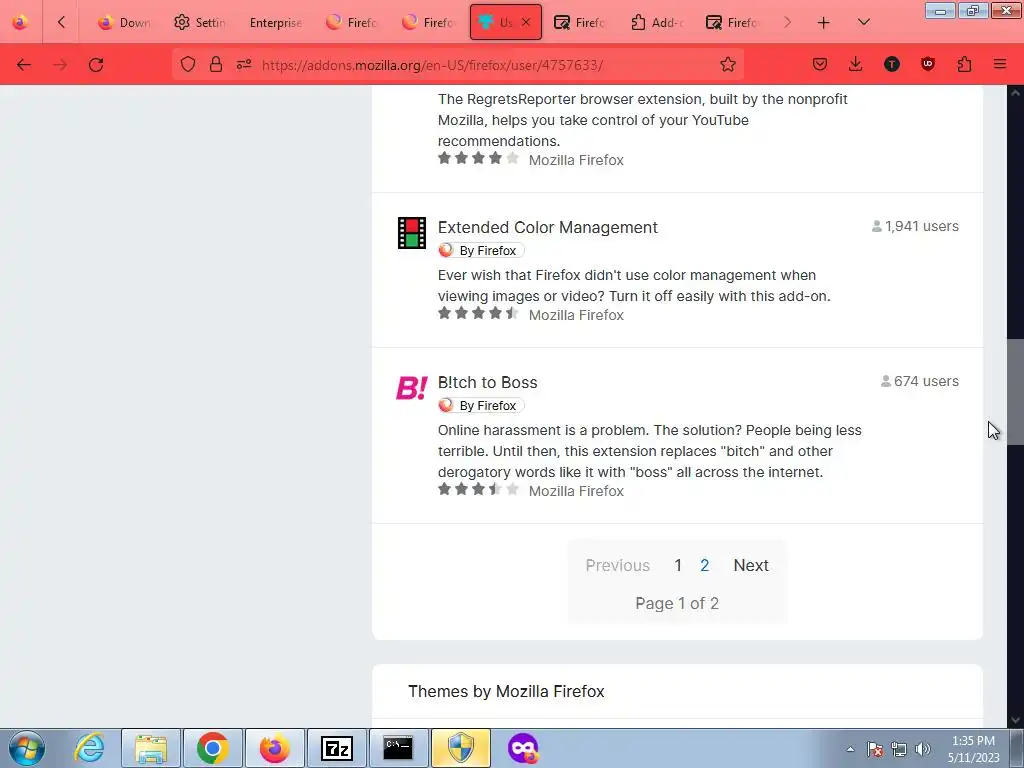Open the Firefox private browsing mask icon
The width and height of the screenshot is (1024, 768).
coord(522,748)
